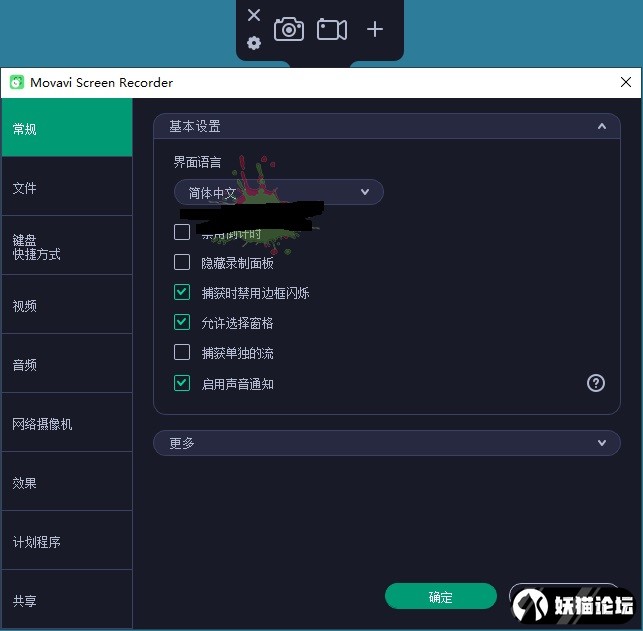This screenshot has width=643, height=631.
Task: Click the help question mark icon
Action: tap(595, 383)
